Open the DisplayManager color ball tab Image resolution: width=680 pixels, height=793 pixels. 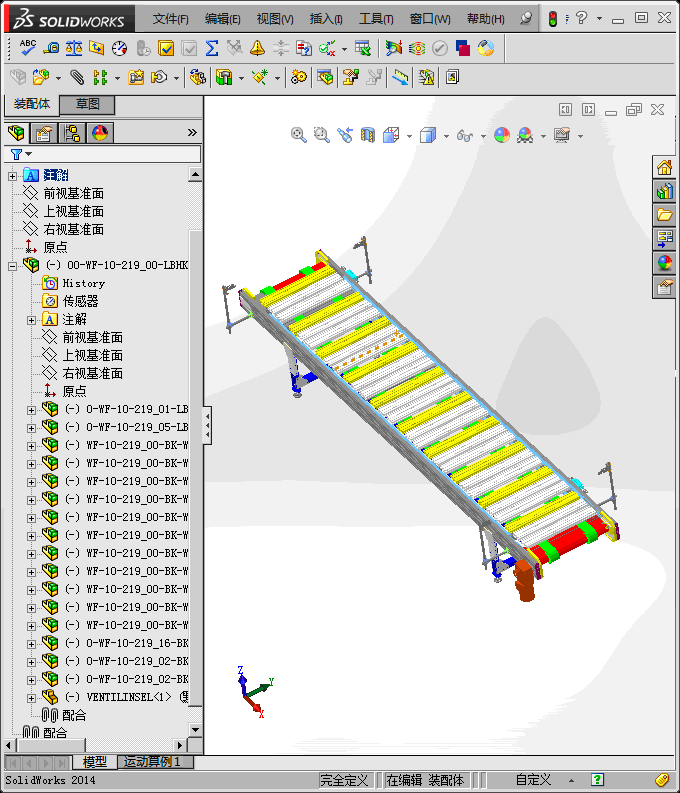pyautogui.click(x=100, y=133)
